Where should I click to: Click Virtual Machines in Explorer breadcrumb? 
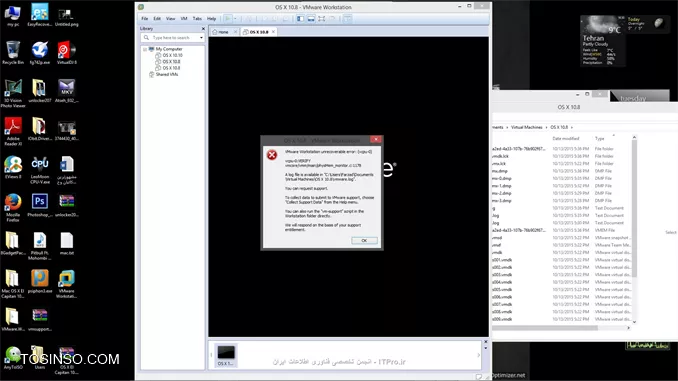(x=526, y=128)
